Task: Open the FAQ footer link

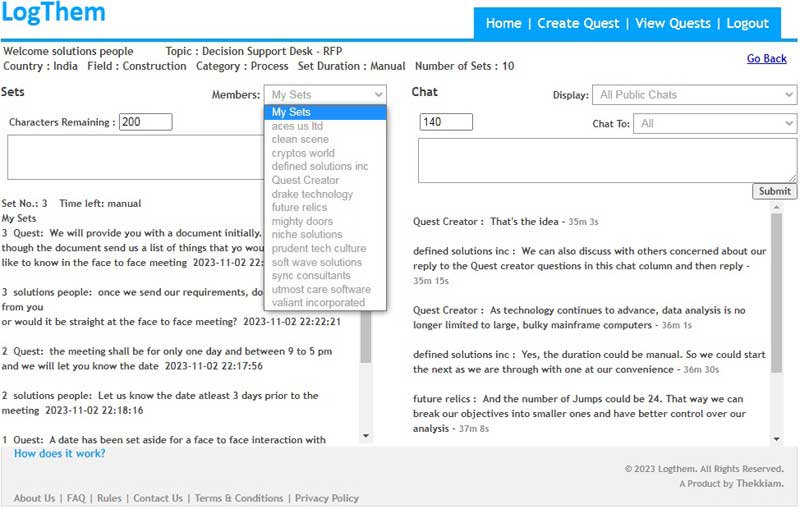Action: pos(76,498)
